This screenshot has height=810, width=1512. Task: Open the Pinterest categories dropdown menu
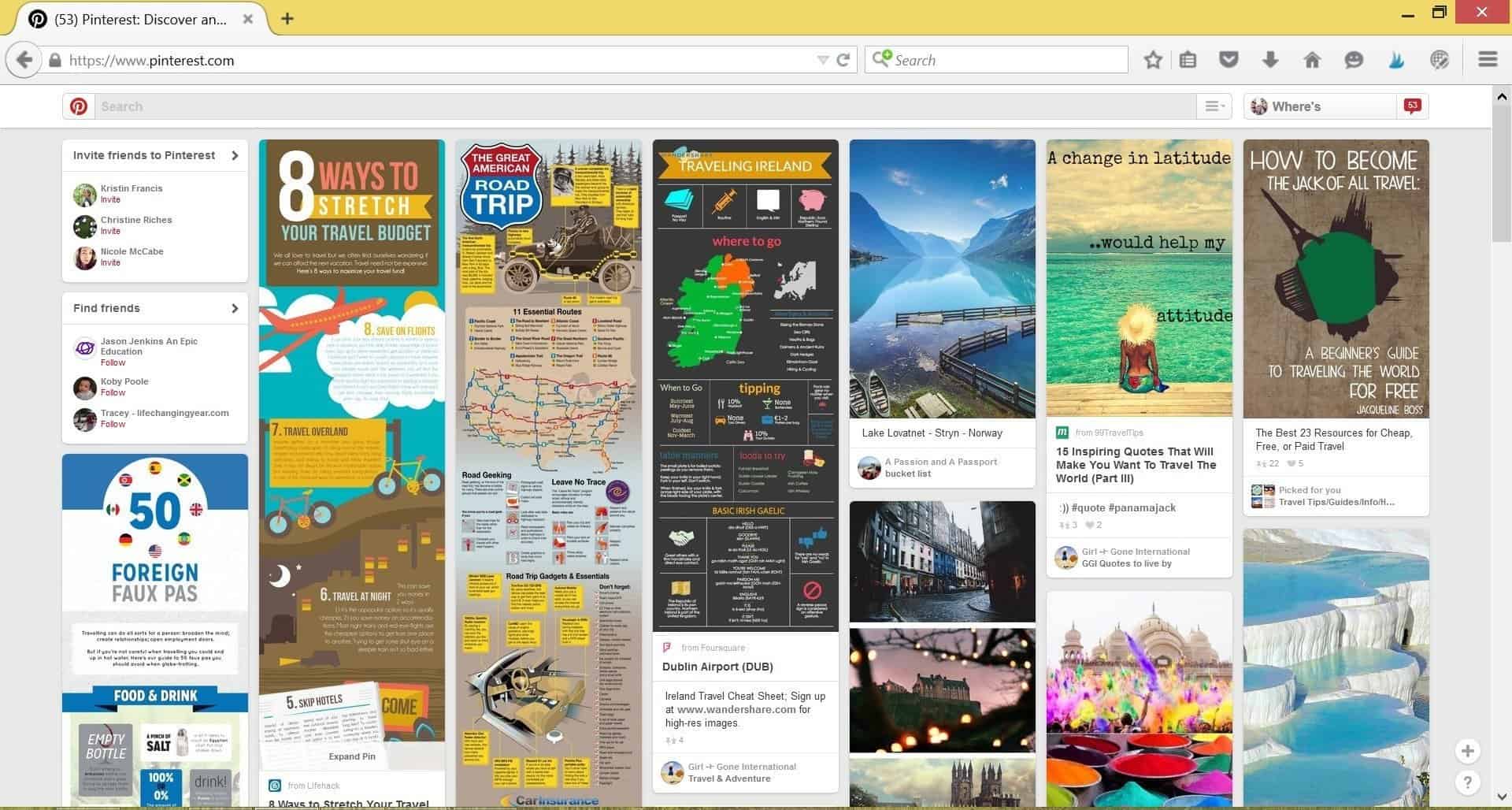point(1214,106)
